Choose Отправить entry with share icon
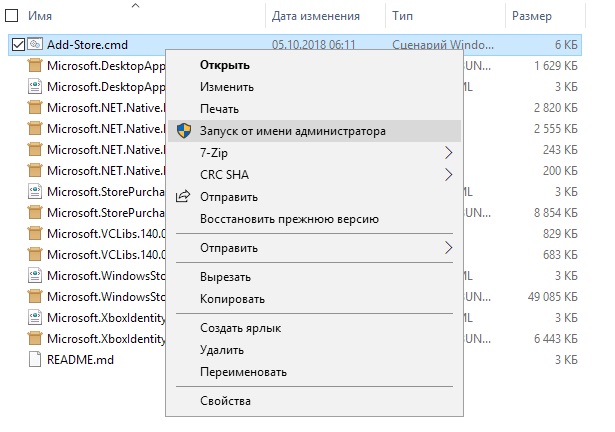The image size is (615, 432). point(314,197)
